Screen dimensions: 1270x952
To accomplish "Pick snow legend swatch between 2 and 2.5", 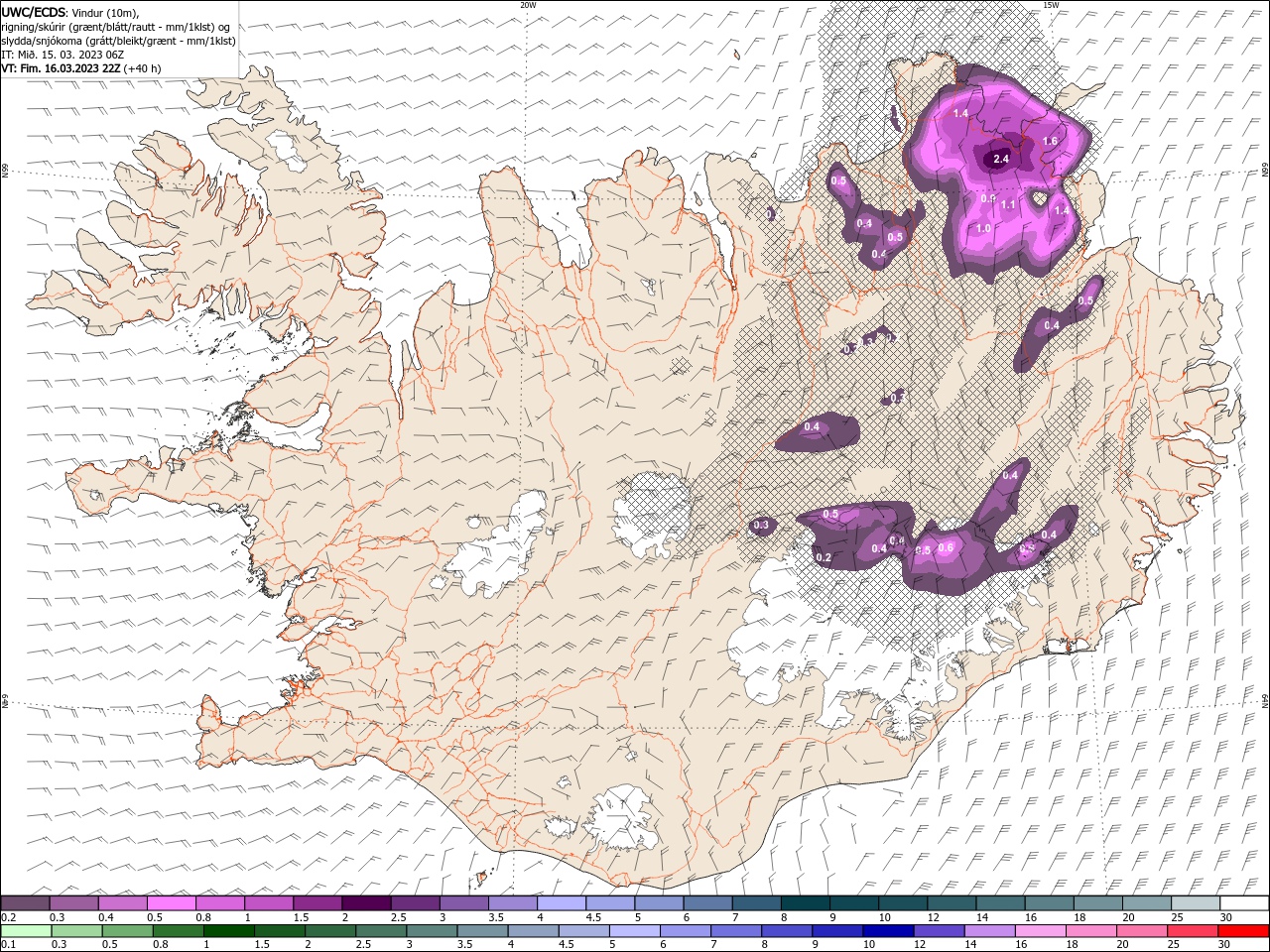I will coord(366,903).
